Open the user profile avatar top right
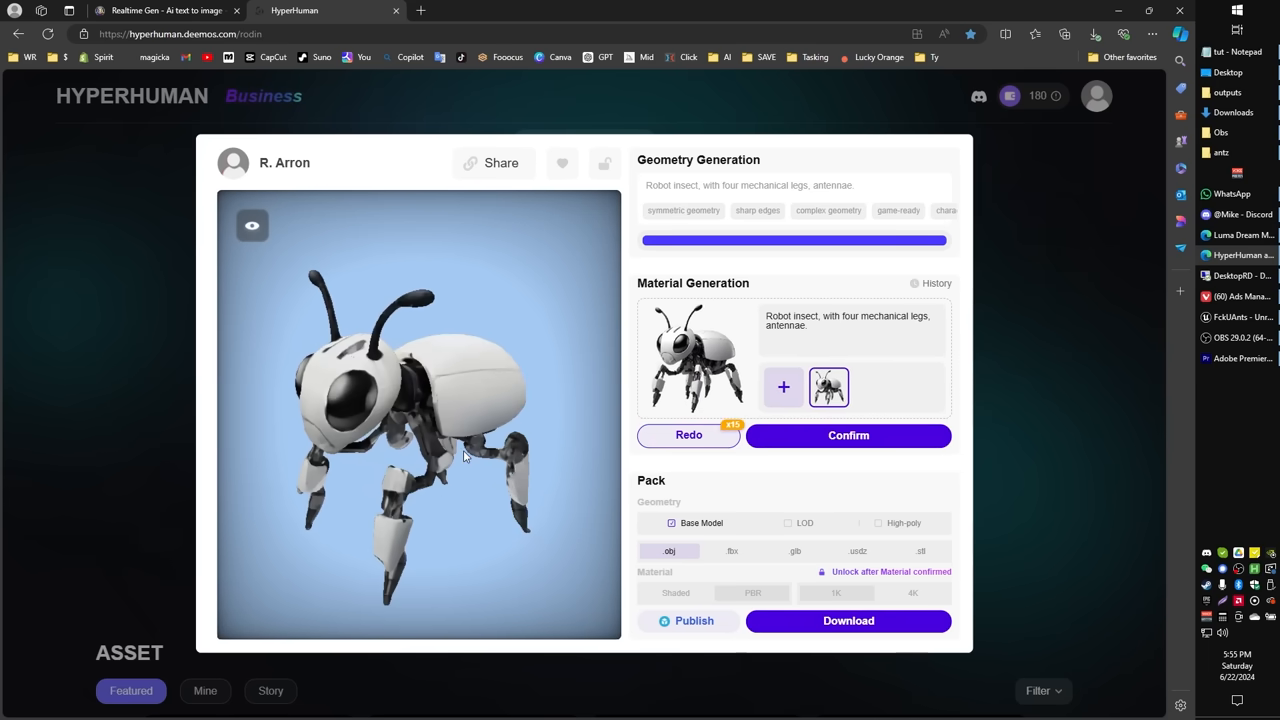Image resolution: width=1280 pixels, height=720 pixels. [1096, 96]
